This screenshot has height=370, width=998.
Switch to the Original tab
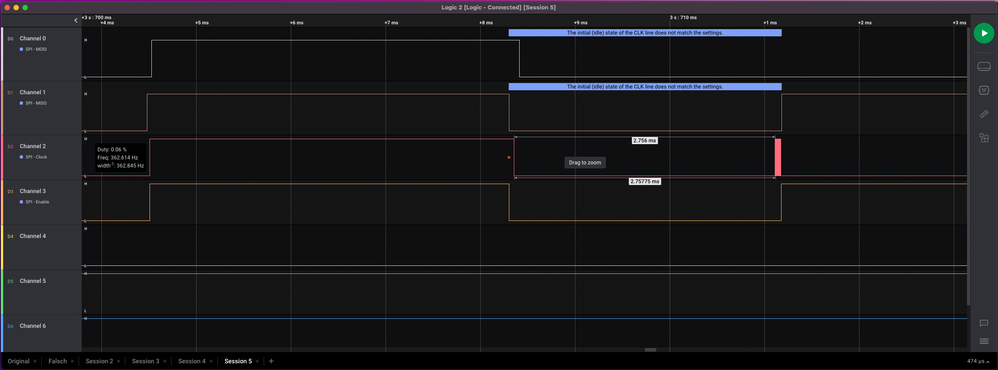pyautogui.click(x=18, y=361)
